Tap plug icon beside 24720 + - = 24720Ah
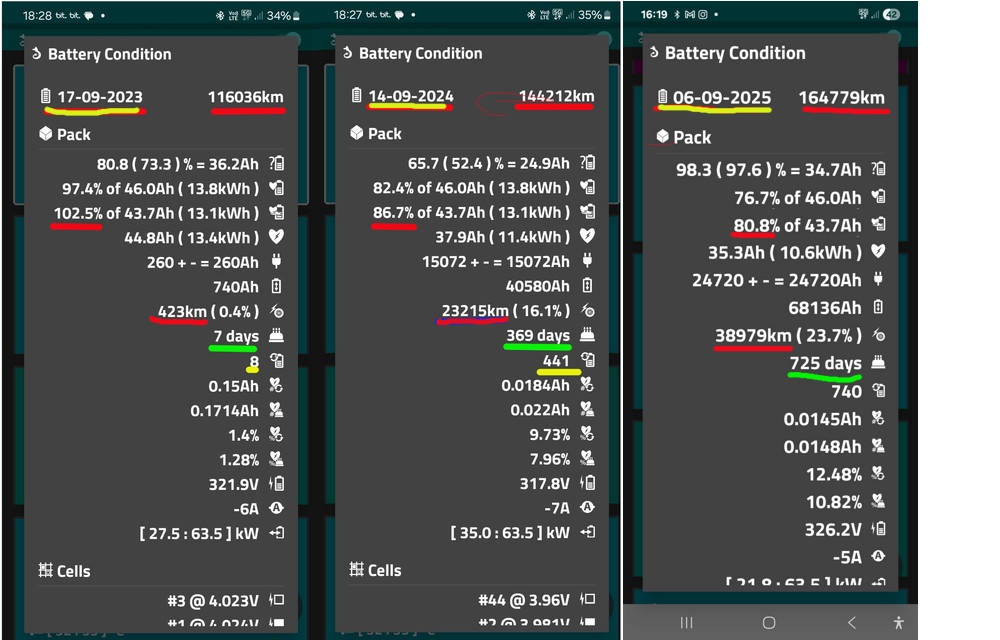This screenshot has height=640, width=1000. click(x=878, y=279)
